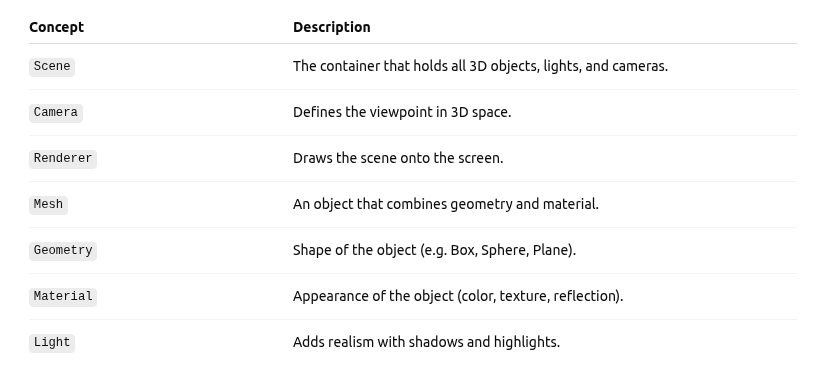Screen dimensions: 830x385
Task: Click 'Draws the scene onto the screen' text
Action: coord(398,158)
